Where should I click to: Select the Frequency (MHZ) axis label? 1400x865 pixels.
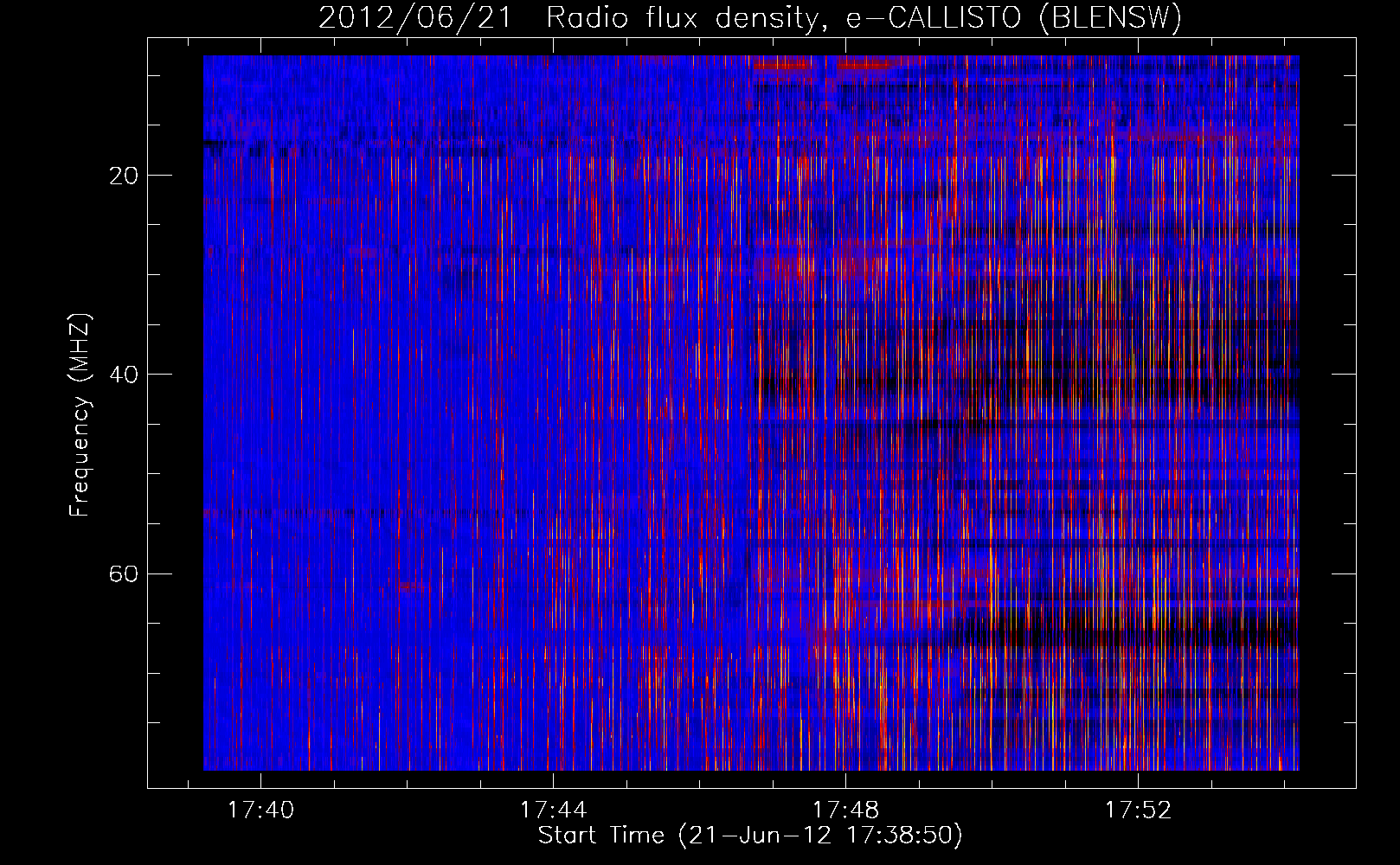tap(79, 415)
